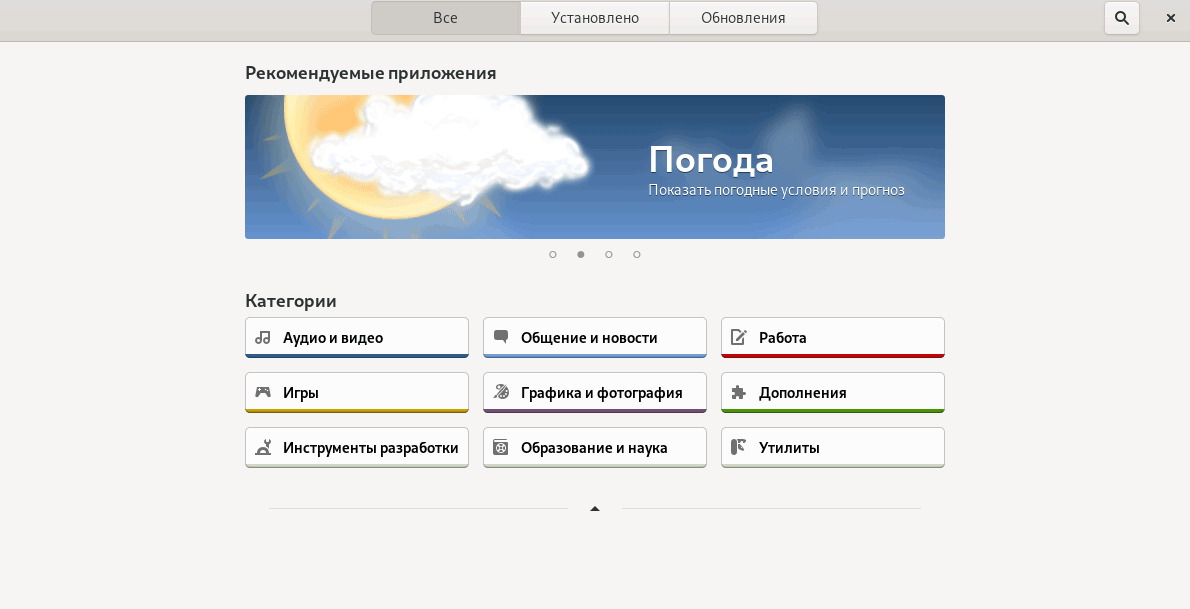Select the first banner carousel dot

pyautogui.click(x=553, y=254)
